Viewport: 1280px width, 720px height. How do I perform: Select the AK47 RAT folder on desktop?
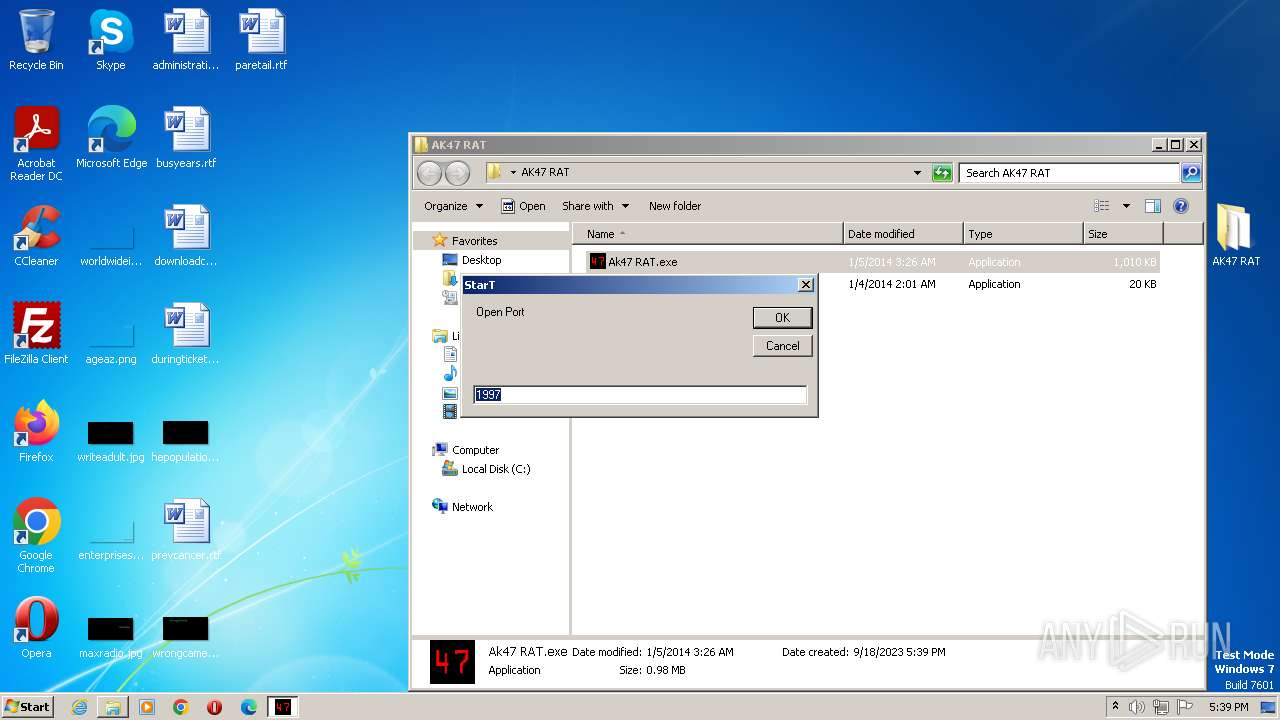(1236, 236)
